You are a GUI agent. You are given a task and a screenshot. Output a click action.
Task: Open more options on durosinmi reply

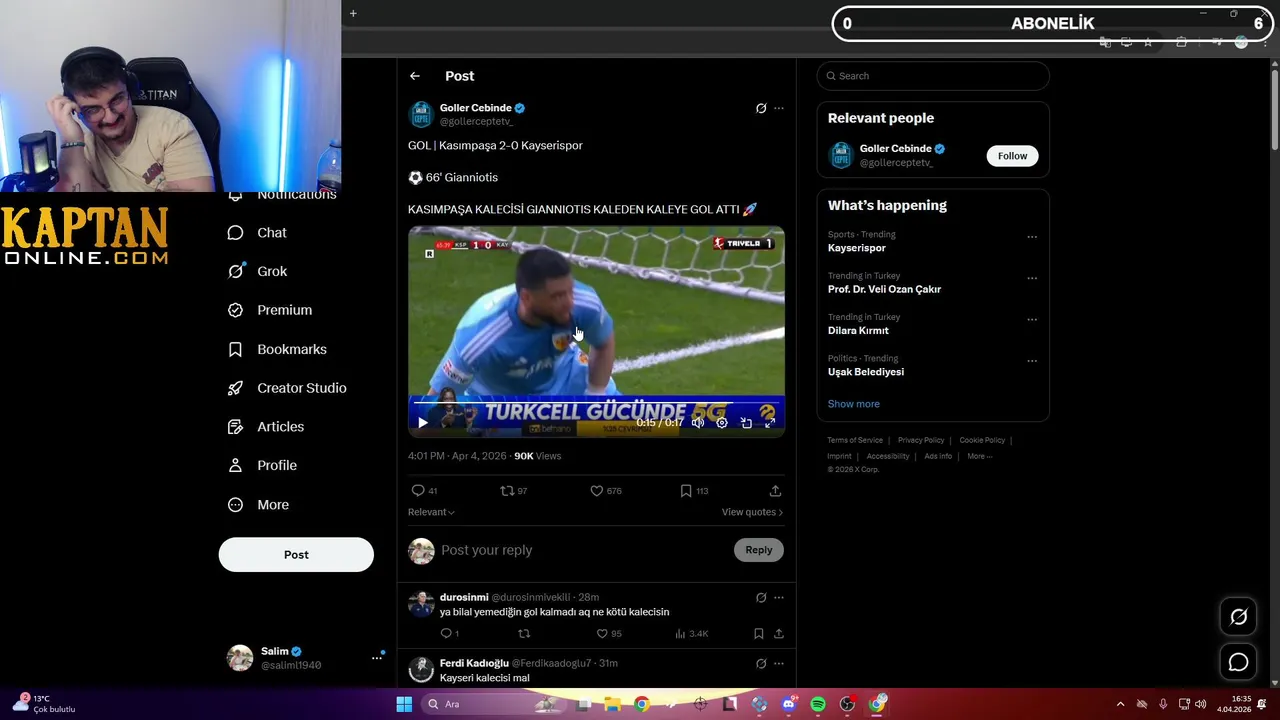point(779,598)
